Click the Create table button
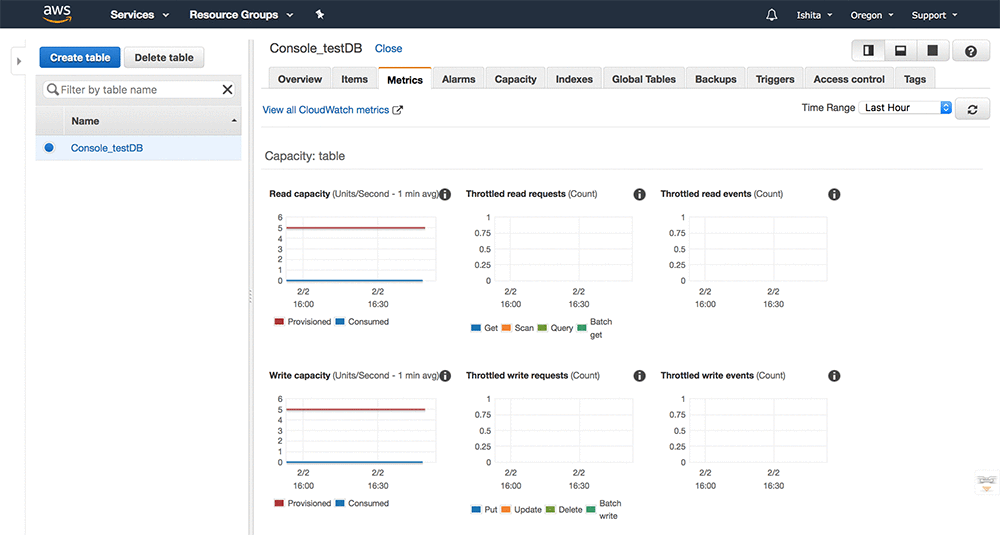1000x535 pixels. pos(80,58)
